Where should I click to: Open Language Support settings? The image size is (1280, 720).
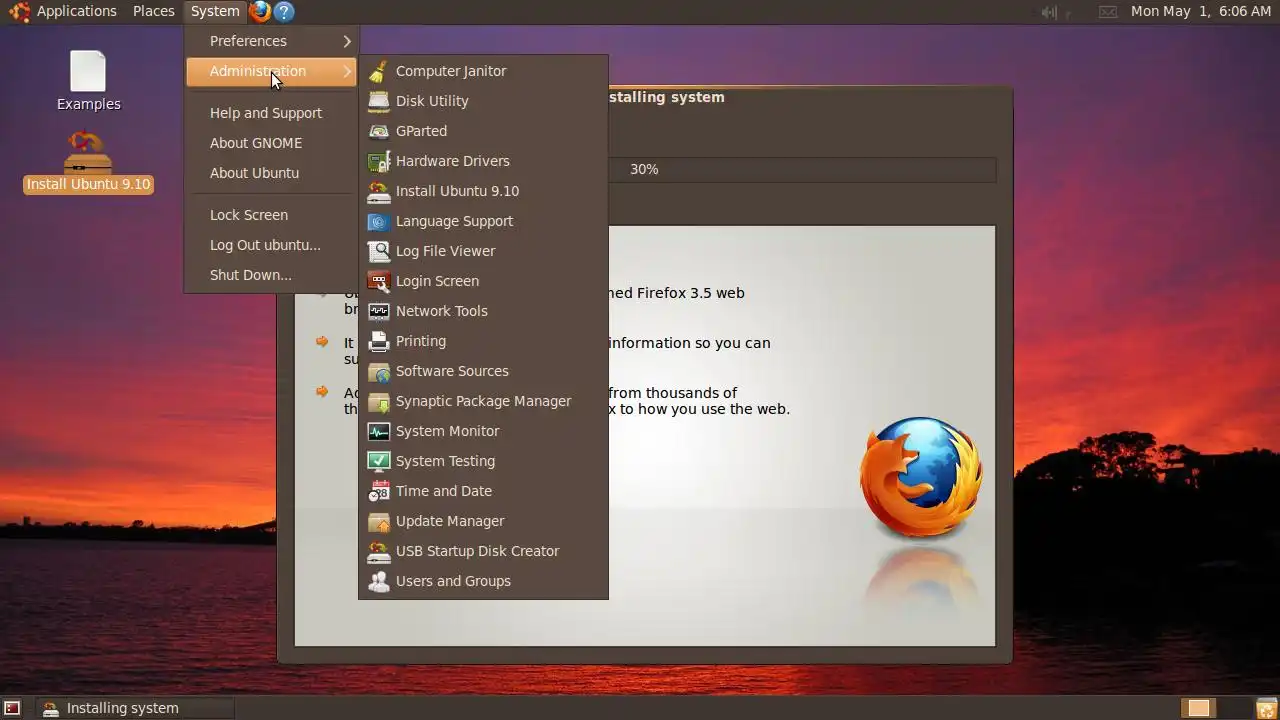(483, 221)
